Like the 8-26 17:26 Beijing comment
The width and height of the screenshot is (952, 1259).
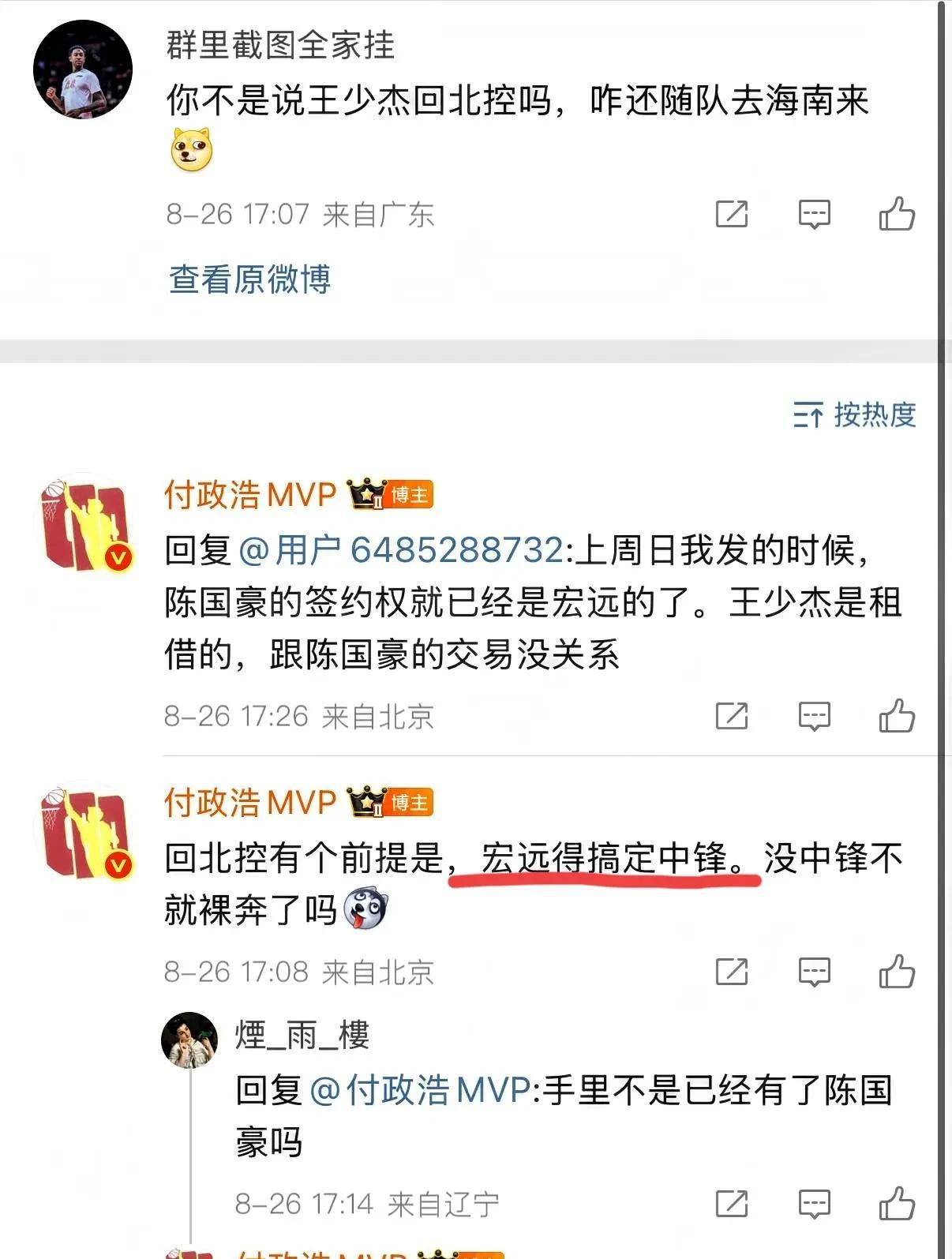point(897,715)
